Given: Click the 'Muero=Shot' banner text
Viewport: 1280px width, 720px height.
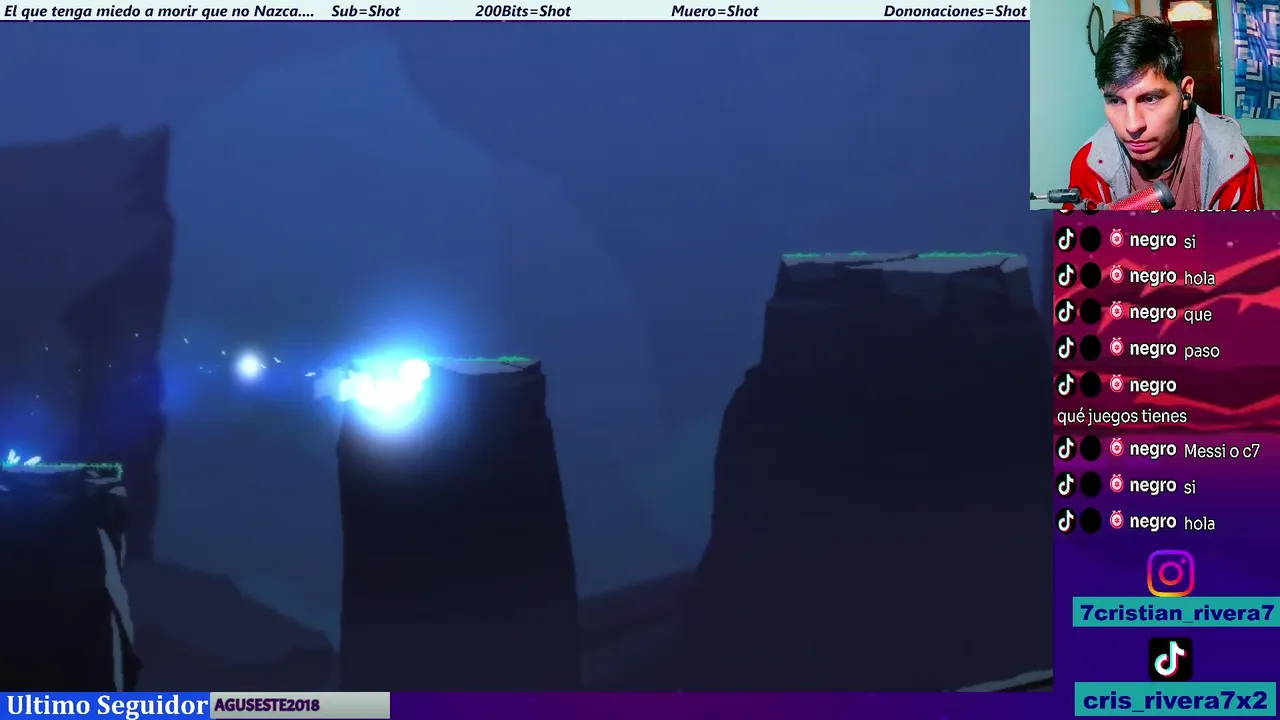Looking at the screenshot, I should point(714,11).
